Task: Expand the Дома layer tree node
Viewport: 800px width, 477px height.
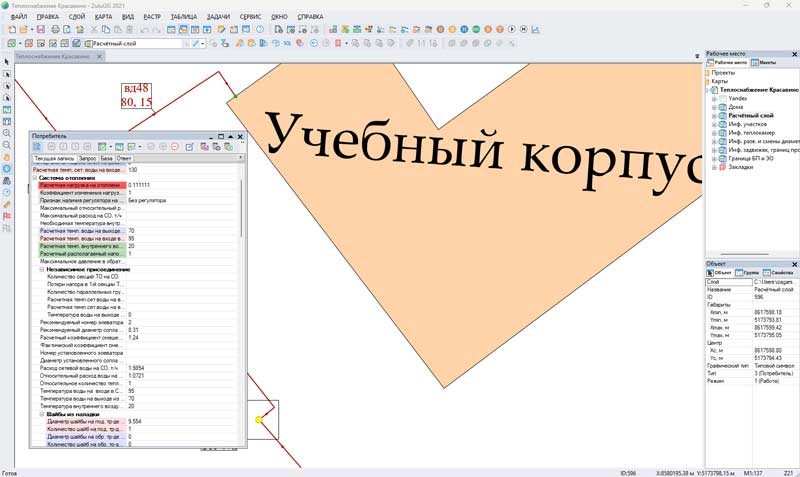Action: pyautogui.click(x=714, y=106)
